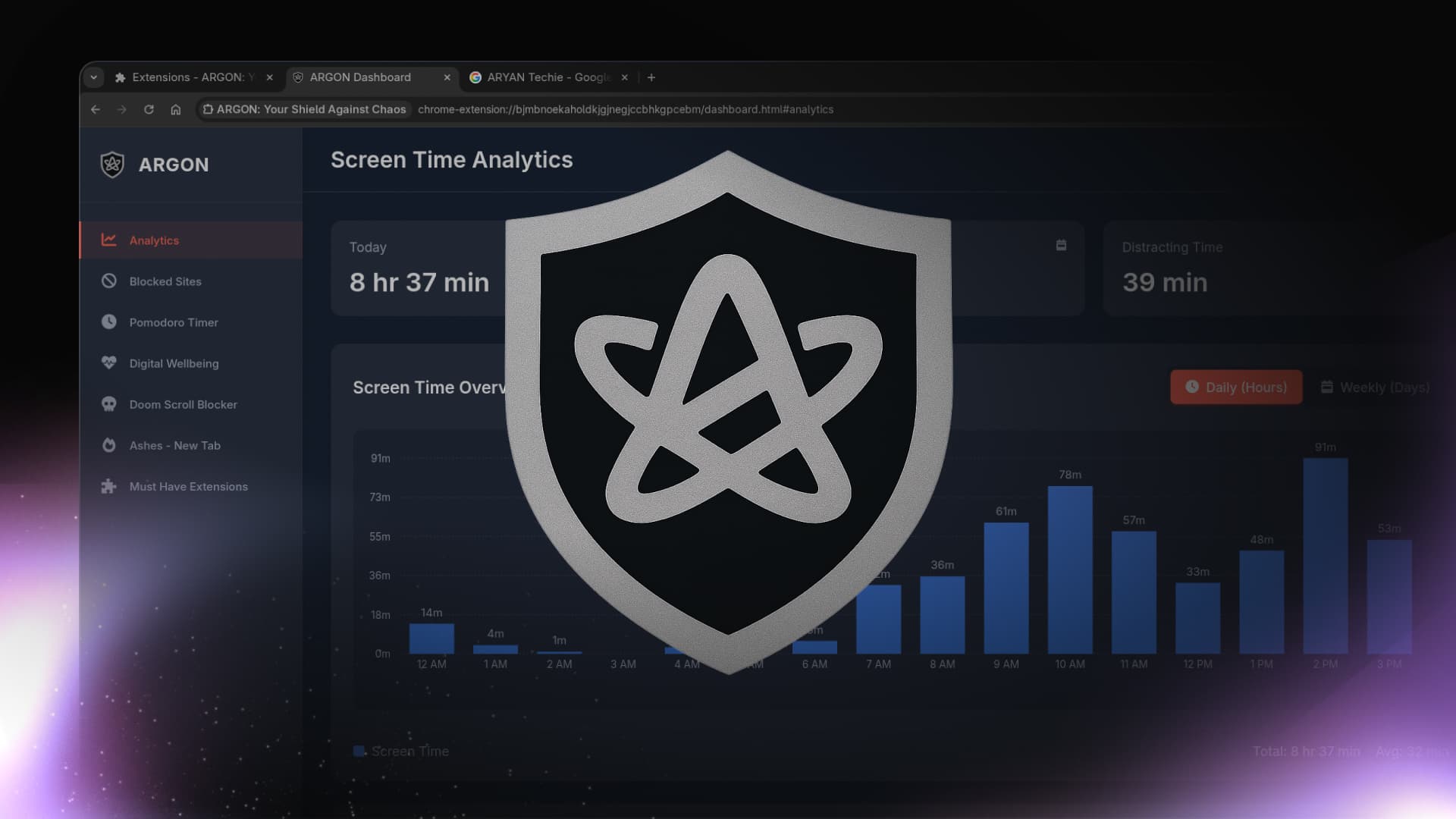Click the ARGON shield logo in the sidebar
The width and height of the screenshot is (1456, 819).
coord(111,164)
